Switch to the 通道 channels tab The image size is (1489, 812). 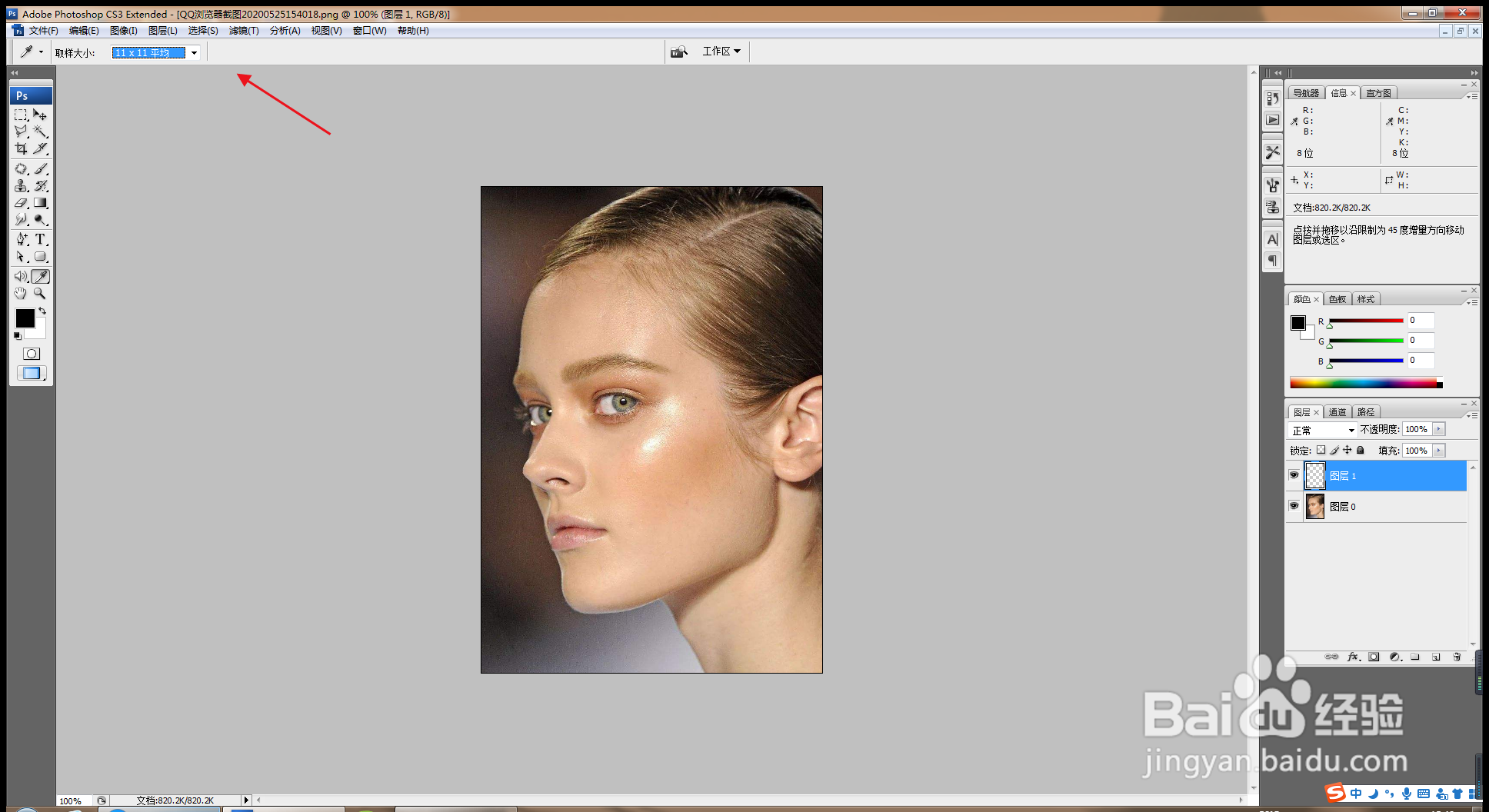pos(1337,412)
